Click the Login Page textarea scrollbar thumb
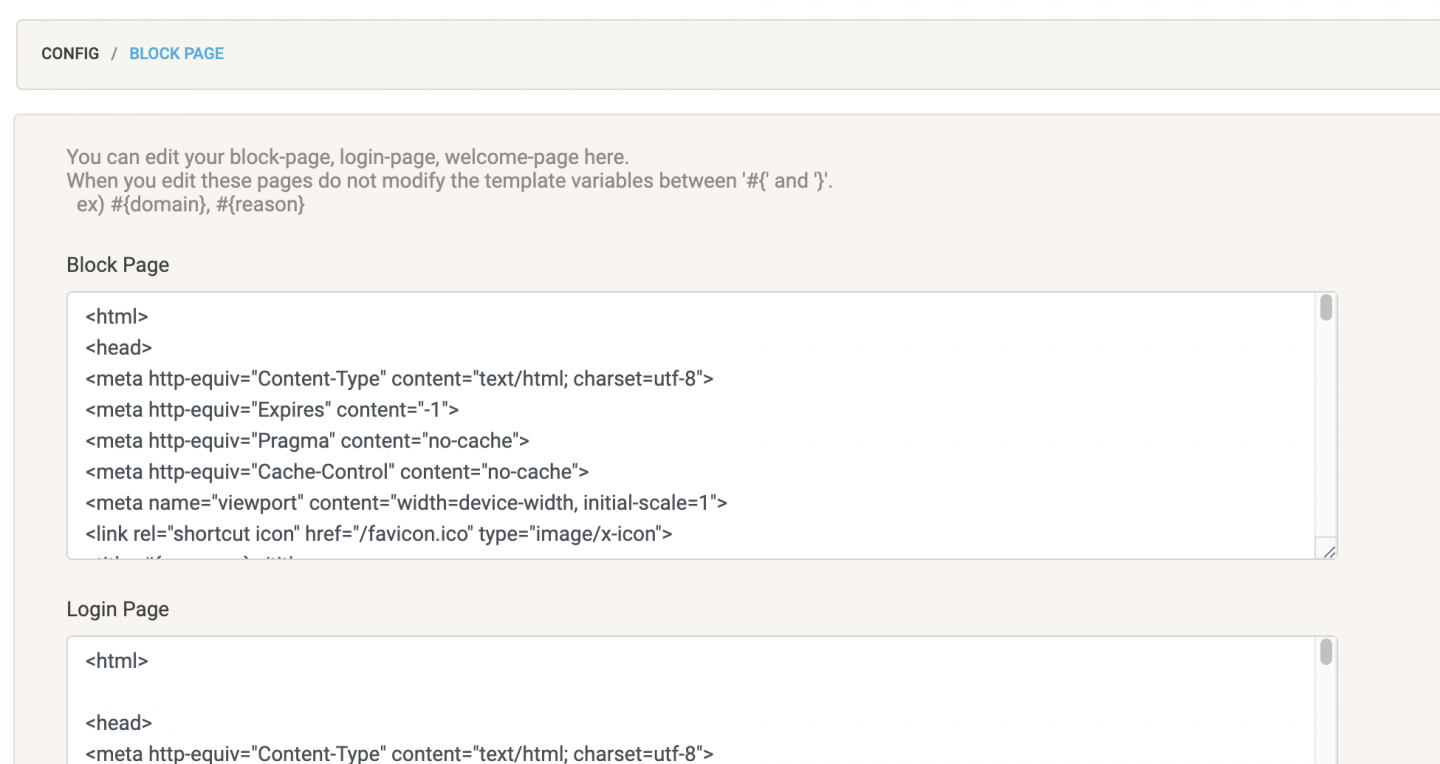The width and height of the screenshot is (1440, 764). pyautogui.click(x=1326, y=652)
